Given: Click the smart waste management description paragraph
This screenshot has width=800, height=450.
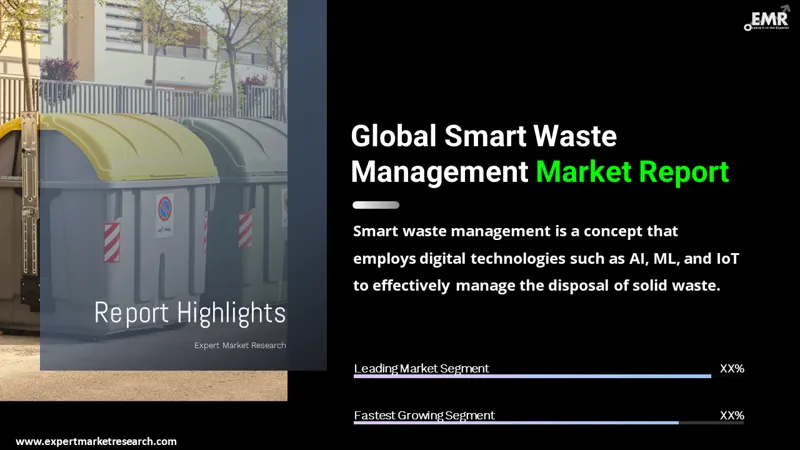Looking at the screenshot, I should (546, 258).
